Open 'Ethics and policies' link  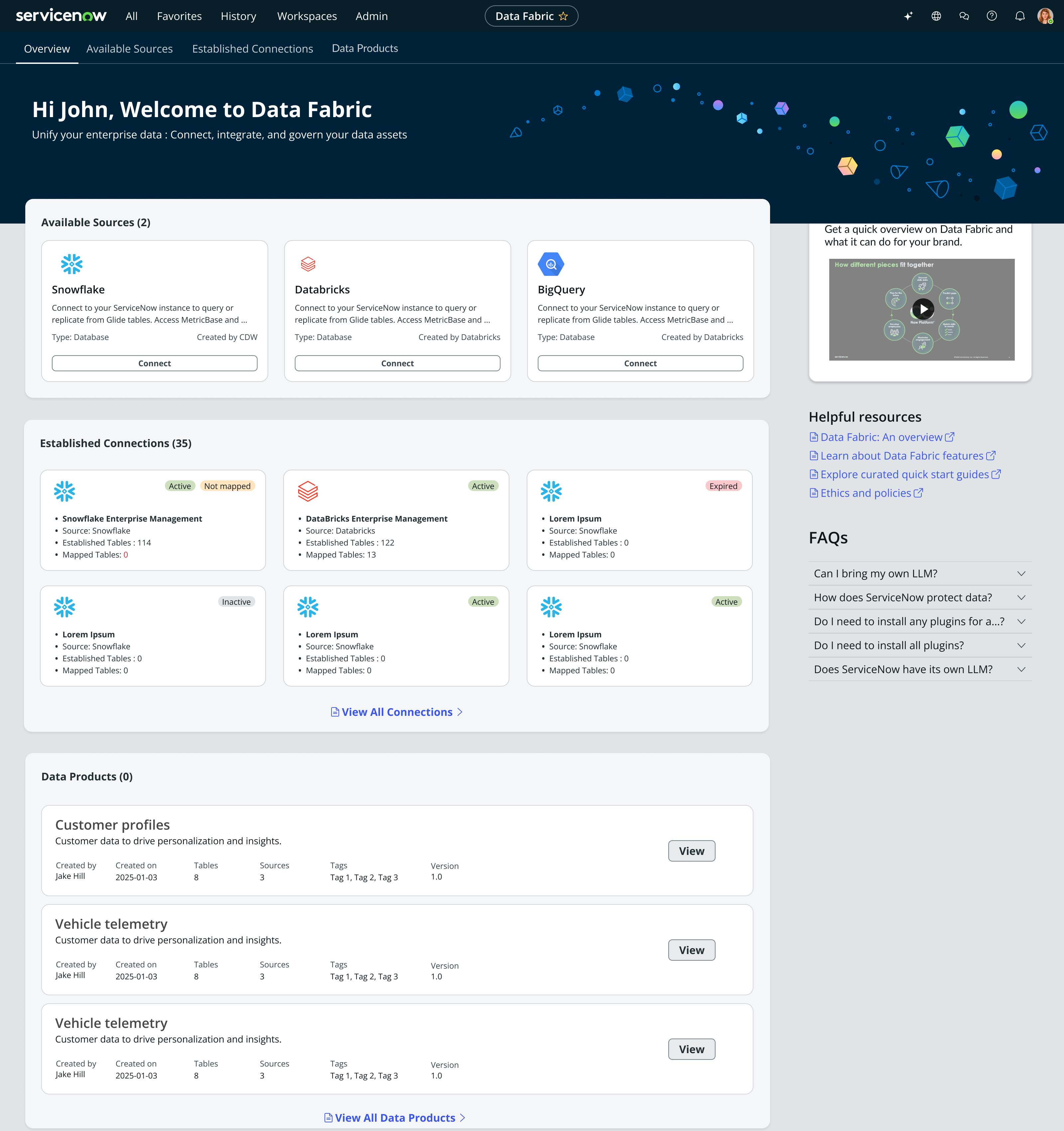865,493
